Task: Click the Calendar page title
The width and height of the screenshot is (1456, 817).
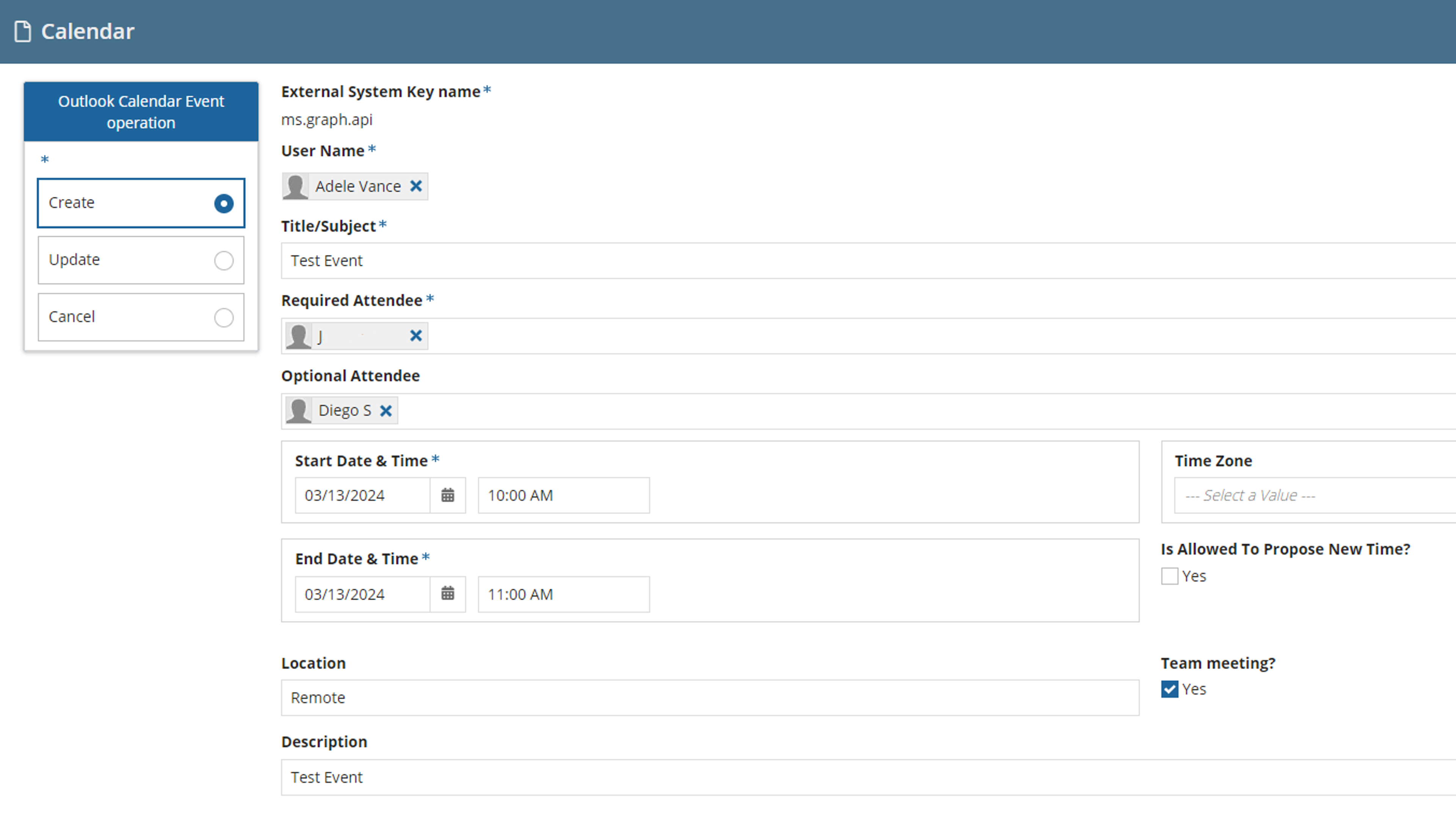Action: [x=88, y=31]
